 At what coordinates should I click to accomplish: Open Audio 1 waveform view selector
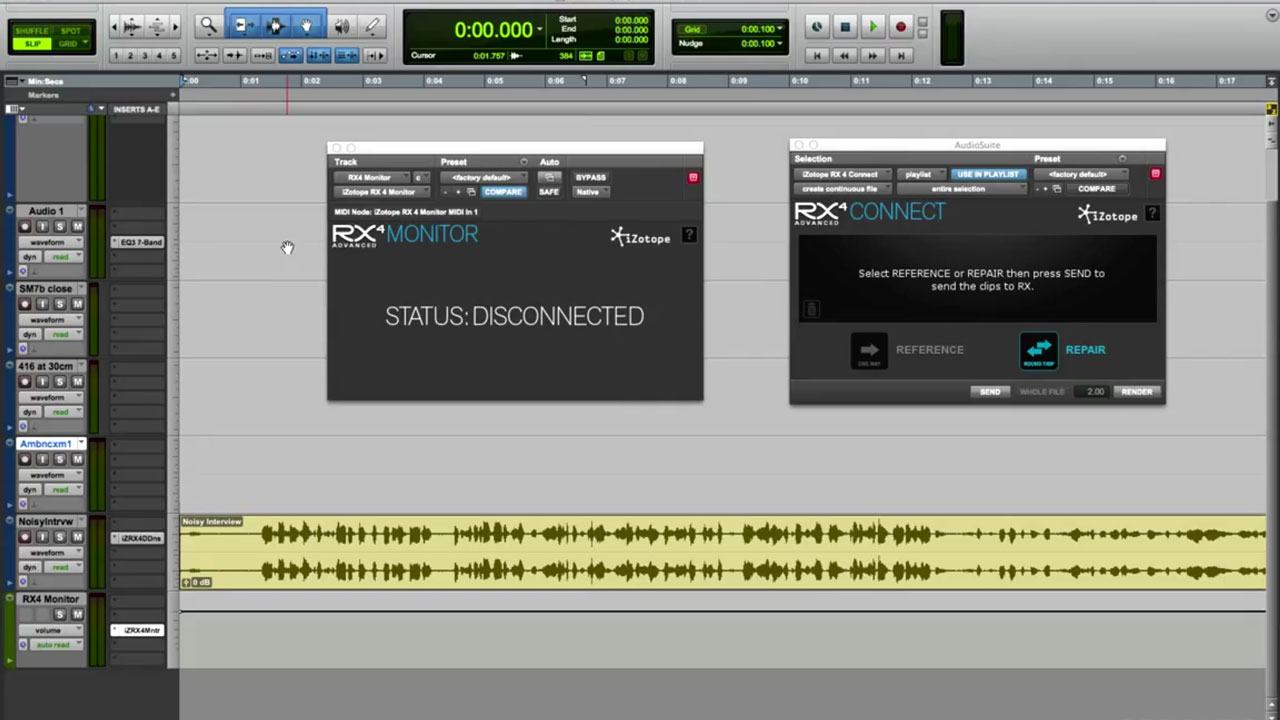pos(51,242)
